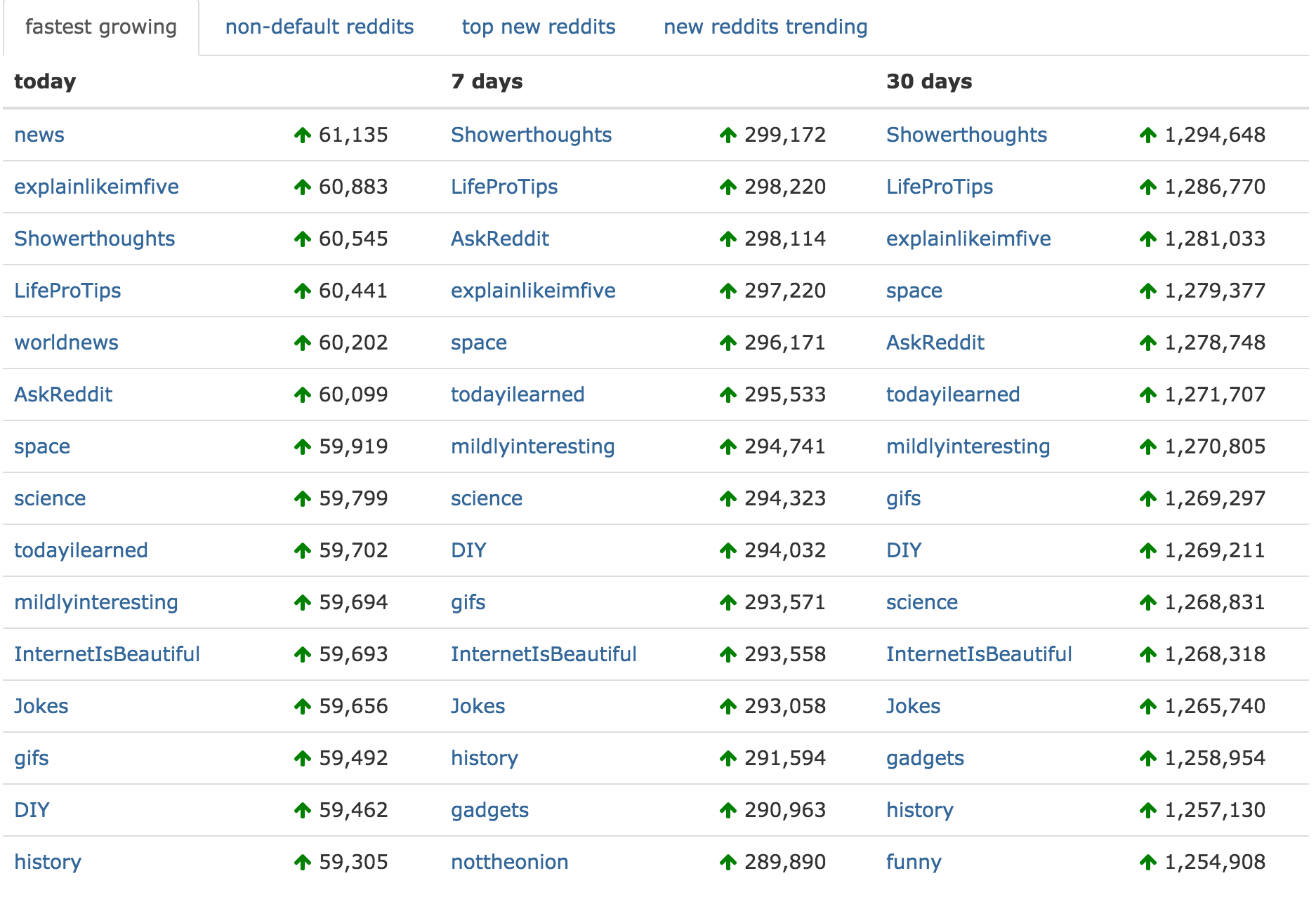Open gifs in the today column

[x=32, y=758]
